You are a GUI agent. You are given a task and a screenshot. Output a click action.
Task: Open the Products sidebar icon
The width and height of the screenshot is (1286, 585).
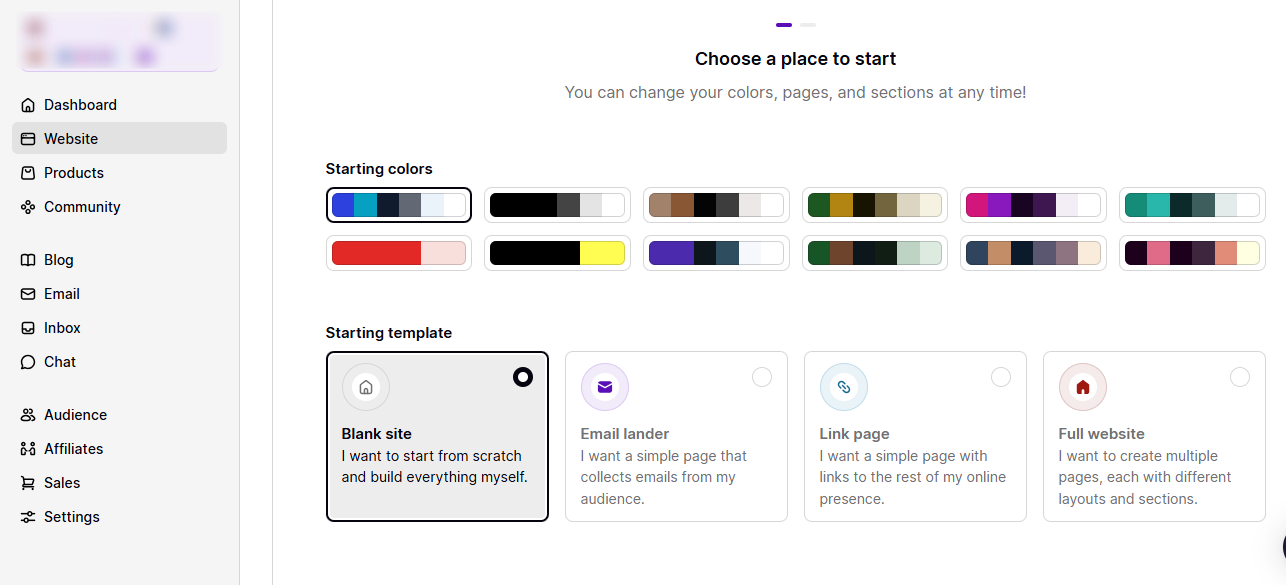28,172
